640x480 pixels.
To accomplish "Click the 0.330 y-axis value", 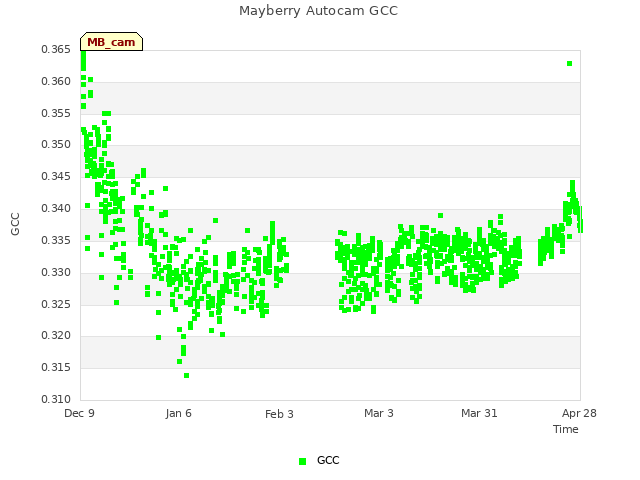I will point(56,272).
